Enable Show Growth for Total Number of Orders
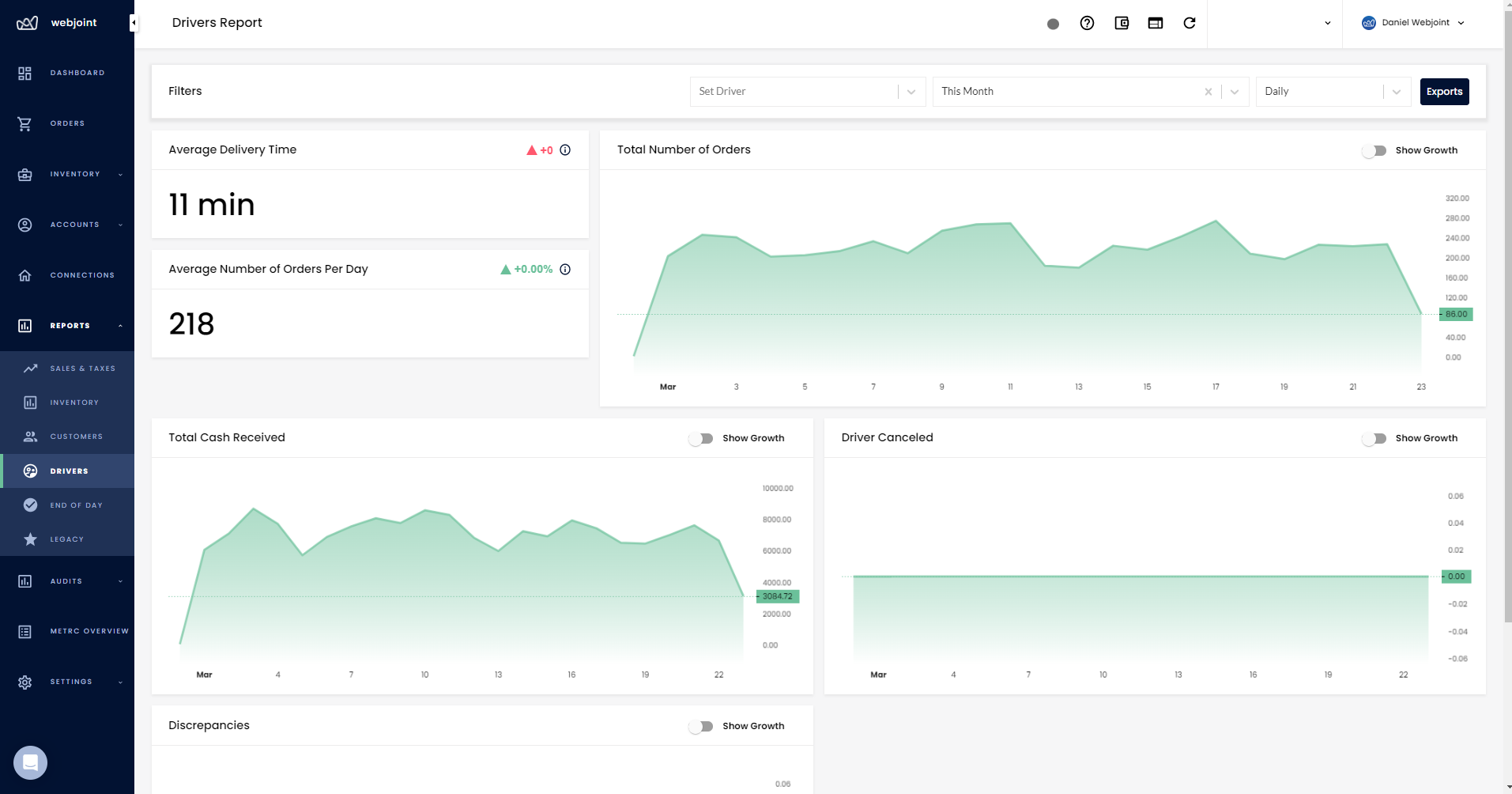Screen dimensions: 1512x794 pos(1374,150)
